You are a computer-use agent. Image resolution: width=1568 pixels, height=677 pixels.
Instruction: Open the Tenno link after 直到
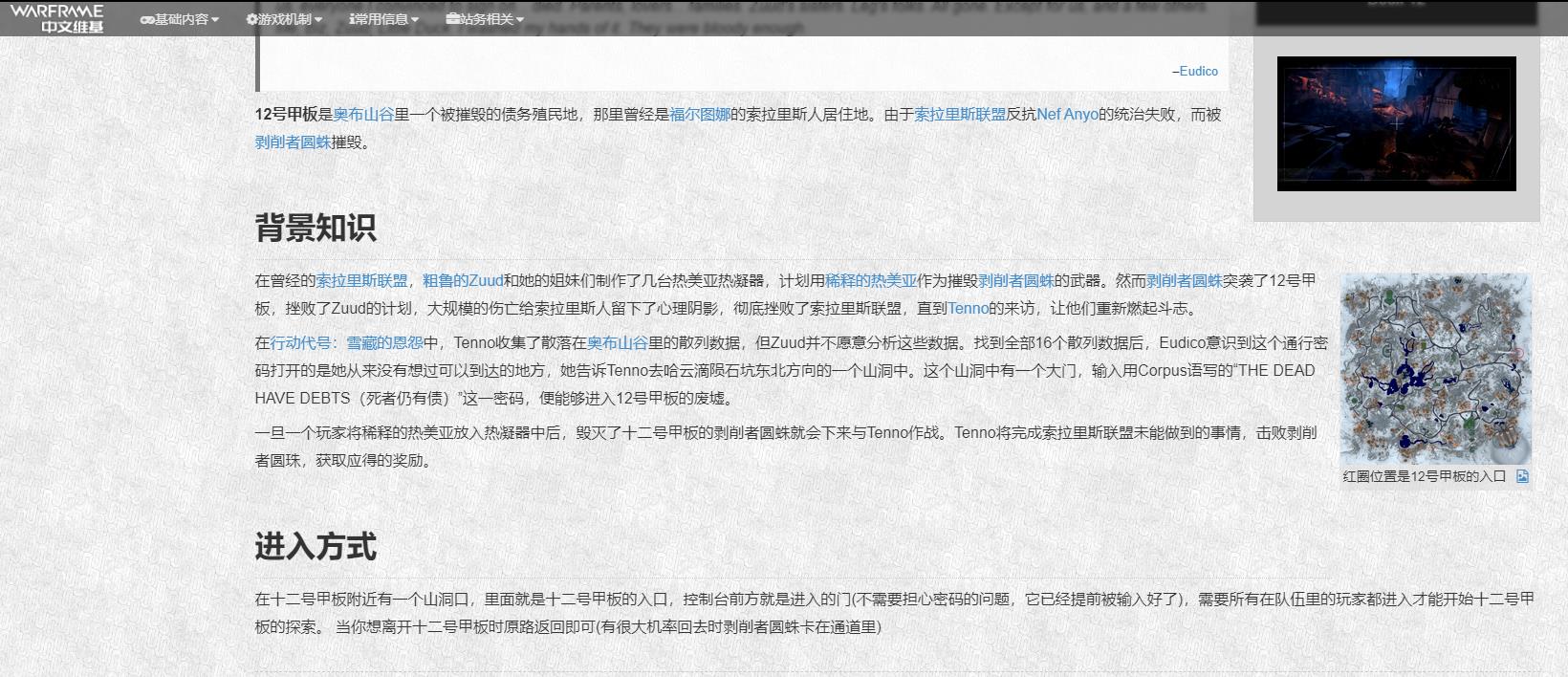click(968, 308)
